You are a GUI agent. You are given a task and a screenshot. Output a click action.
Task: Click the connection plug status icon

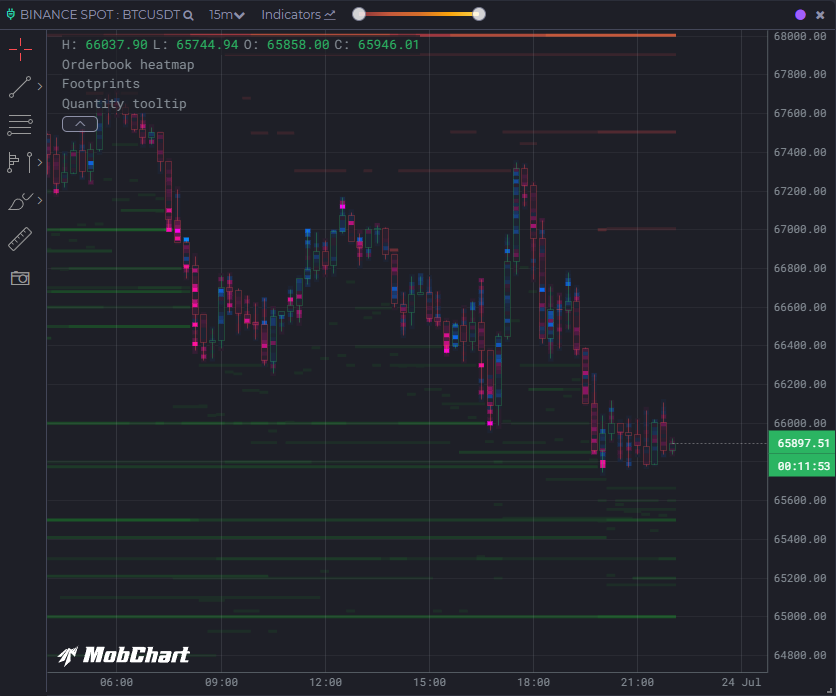tap(10, 14)
